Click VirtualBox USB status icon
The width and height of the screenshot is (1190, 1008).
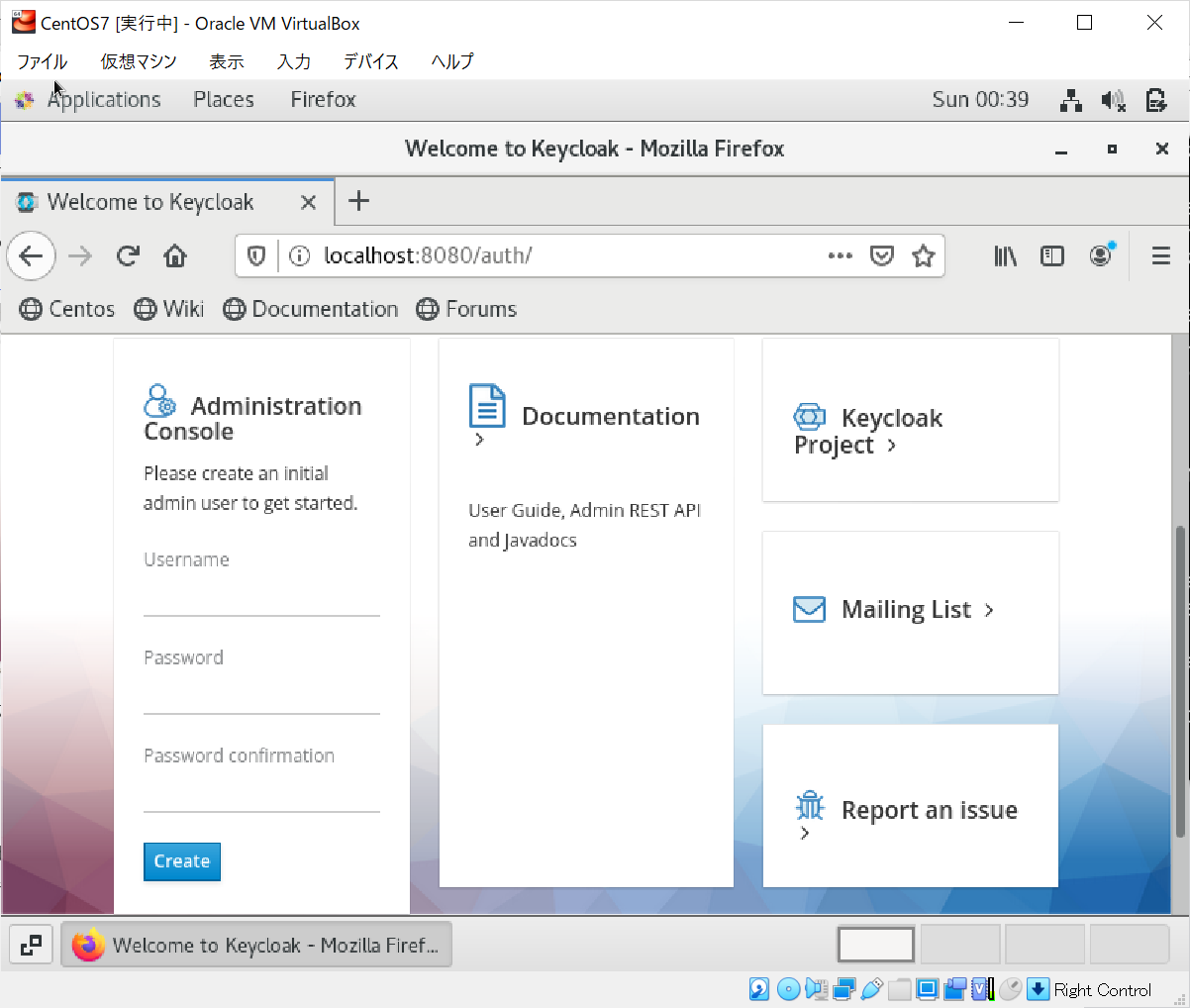coord(872,989)
